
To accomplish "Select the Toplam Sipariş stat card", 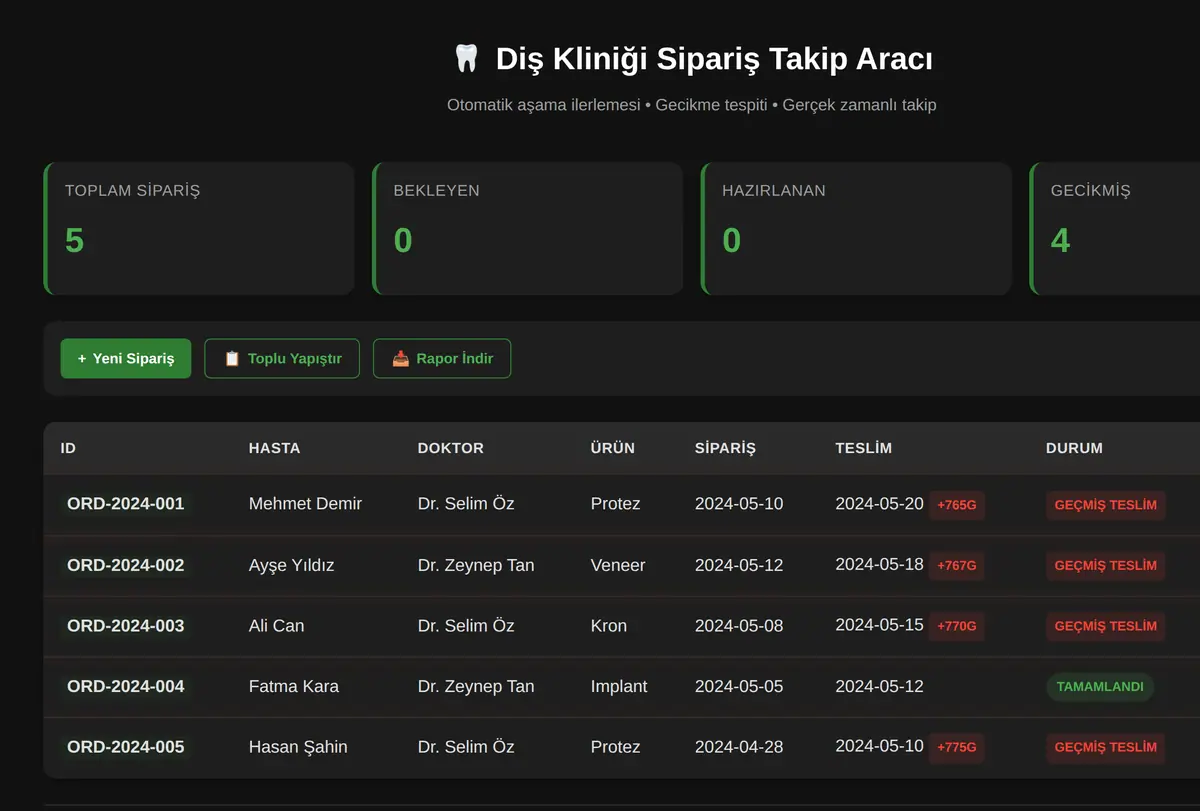I will coord(199,229).
